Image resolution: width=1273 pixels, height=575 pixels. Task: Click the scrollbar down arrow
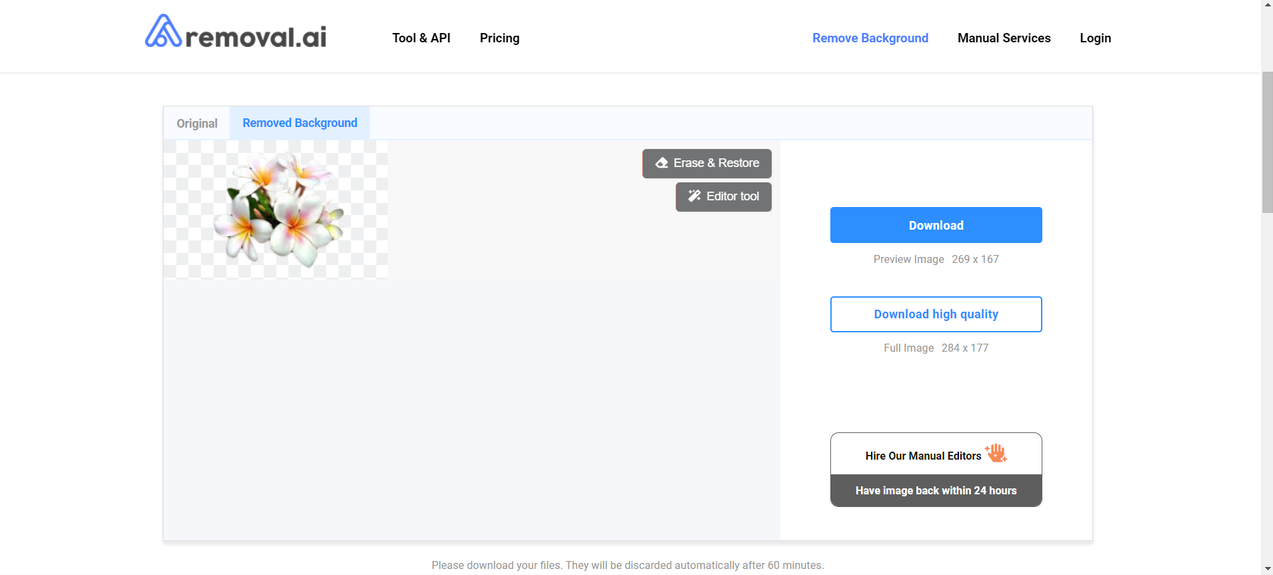[1266, 568]
